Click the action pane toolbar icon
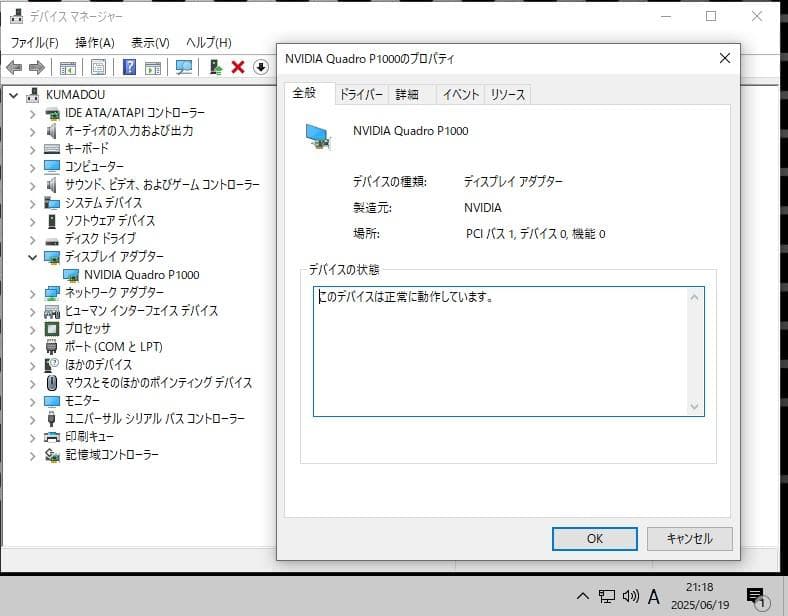 click(153, 67)
